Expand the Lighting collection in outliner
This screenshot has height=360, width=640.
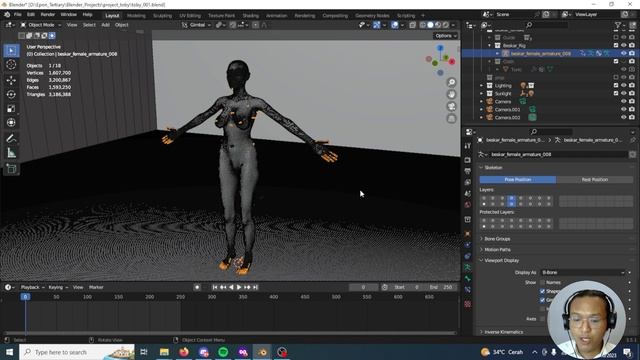(482, 86)
